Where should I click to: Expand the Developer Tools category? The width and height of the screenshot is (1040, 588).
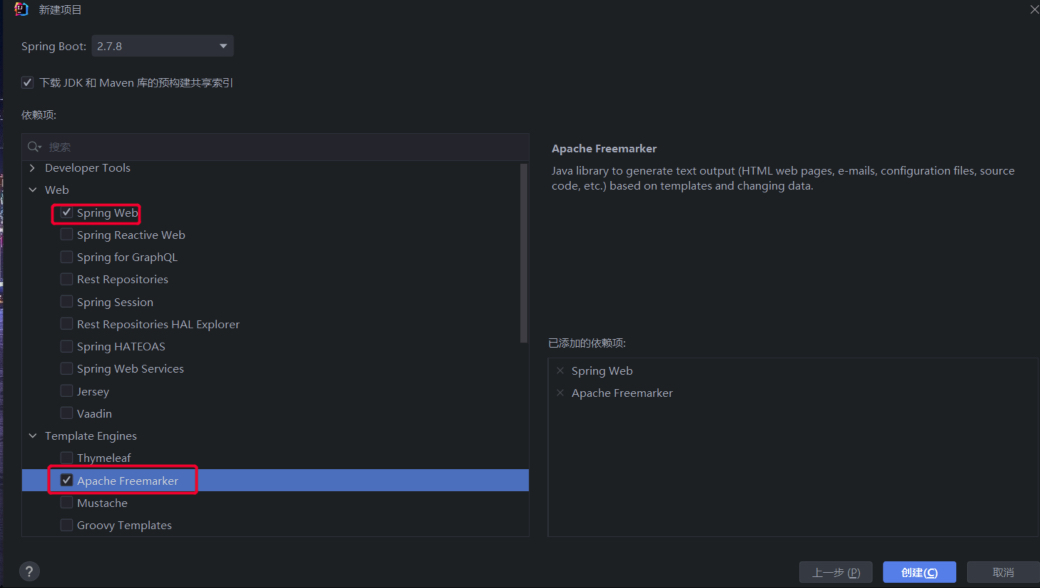32,168
